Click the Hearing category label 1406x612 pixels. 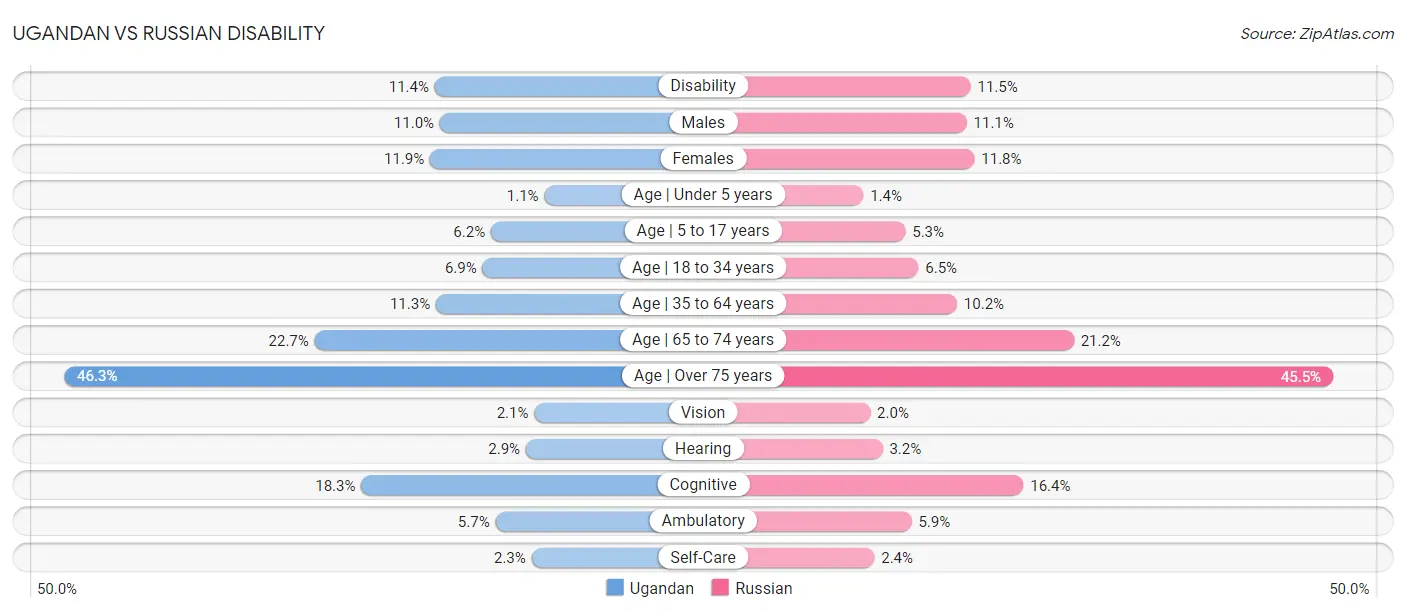pos(703,448)
